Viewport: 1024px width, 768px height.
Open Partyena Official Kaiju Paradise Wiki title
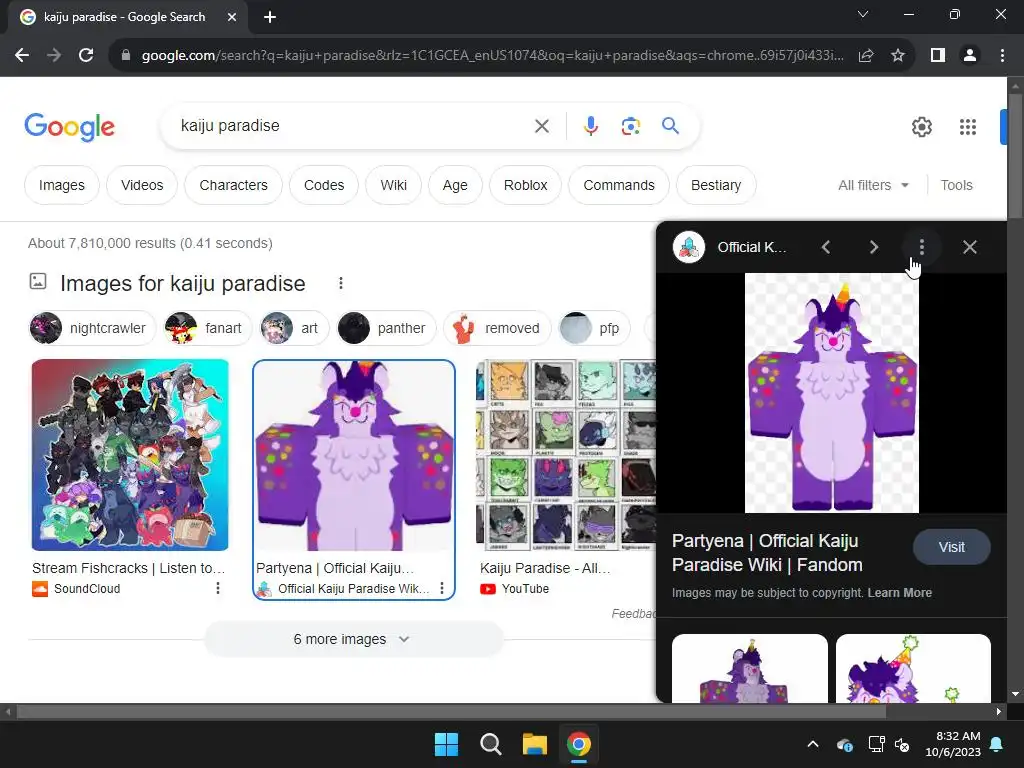coord(767,552)
